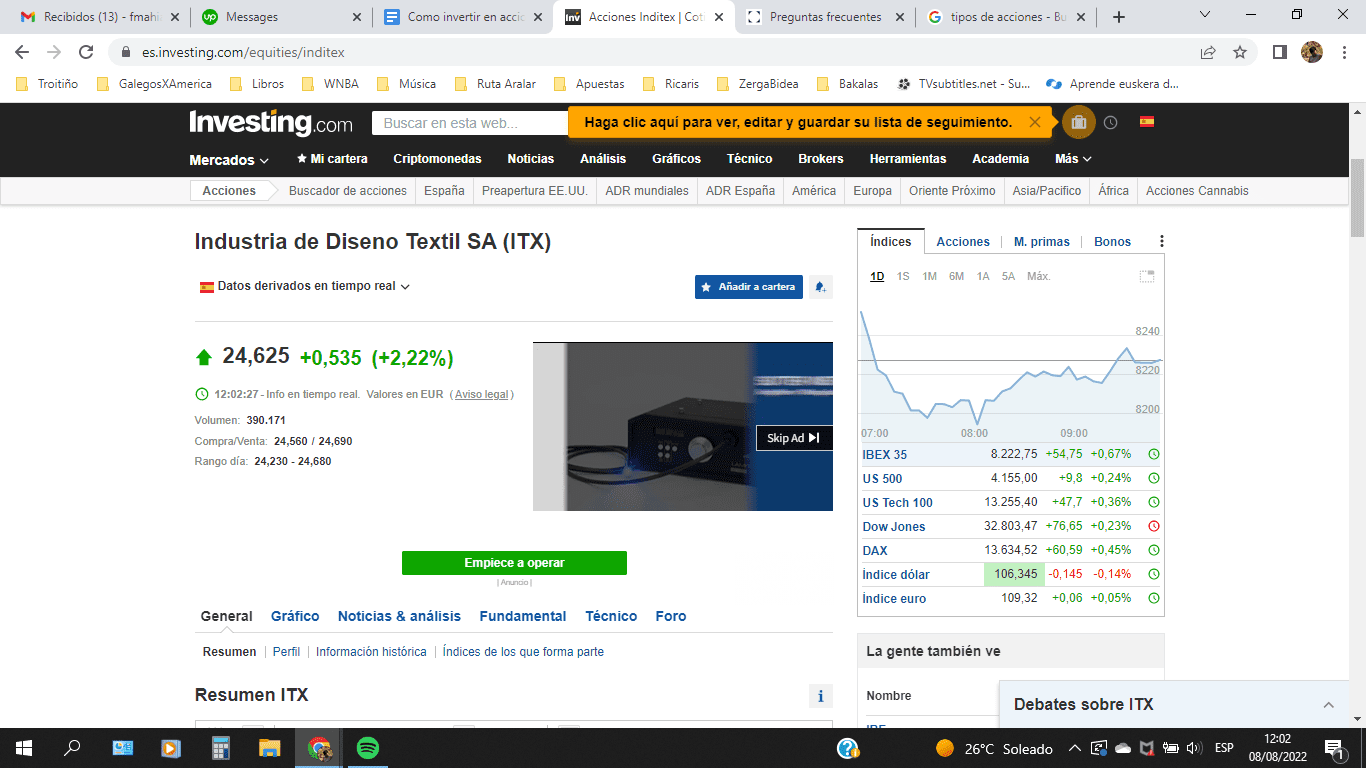
Task: Open Calculator from the taskbar
Action: pyautogui.click(x=221, y=747)
